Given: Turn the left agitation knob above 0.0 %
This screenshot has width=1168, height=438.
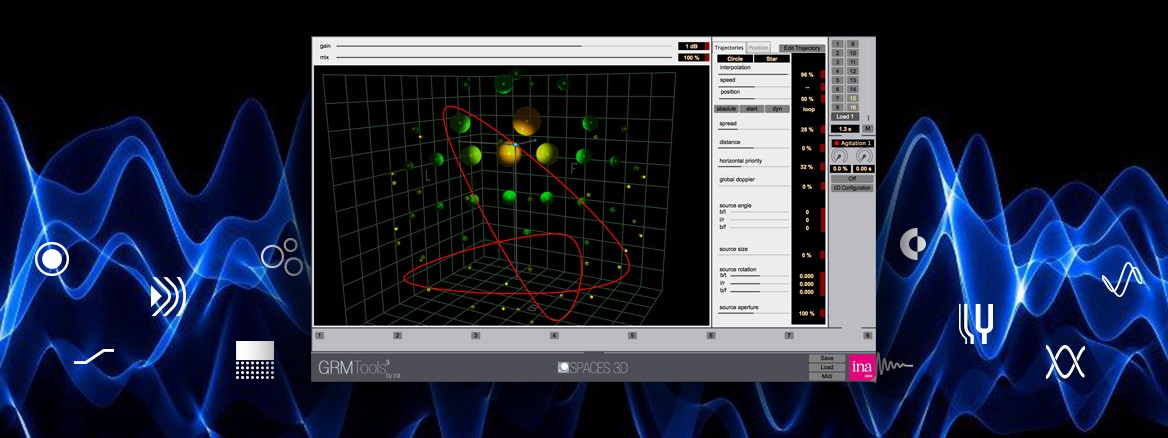Looking at the screenshot, I should (x=840, y=156).
